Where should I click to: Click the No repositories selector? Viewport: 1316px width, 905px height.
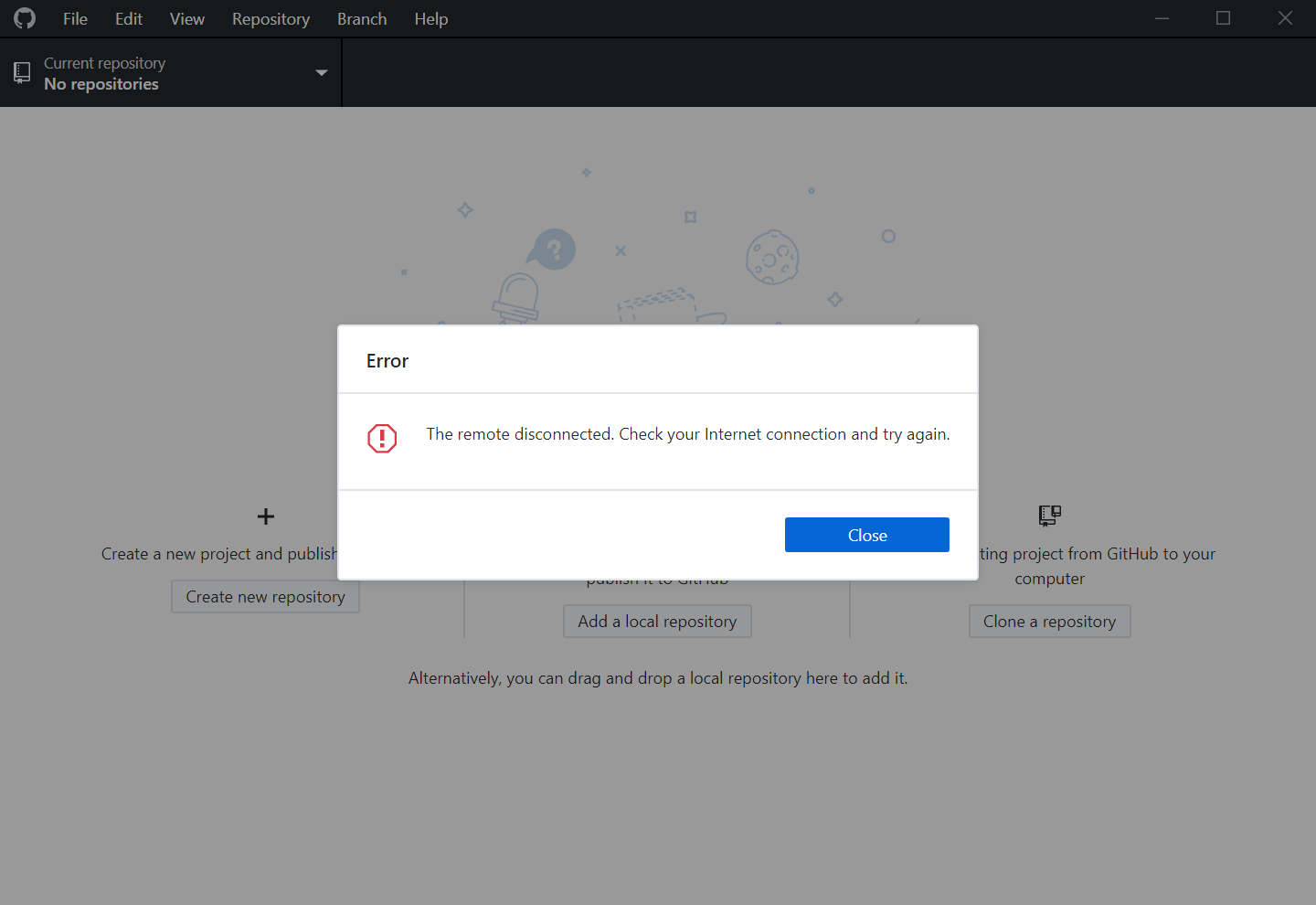click(101, 83)
